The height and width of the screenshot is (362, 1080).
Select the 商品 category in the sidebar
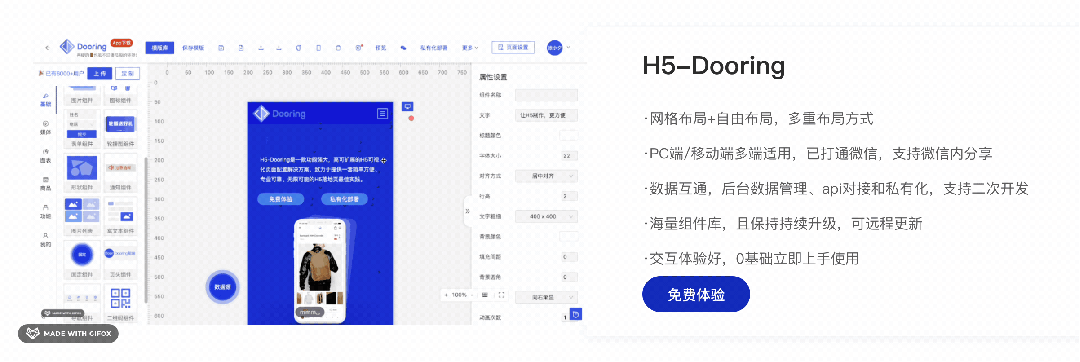[x=45, y=183]
